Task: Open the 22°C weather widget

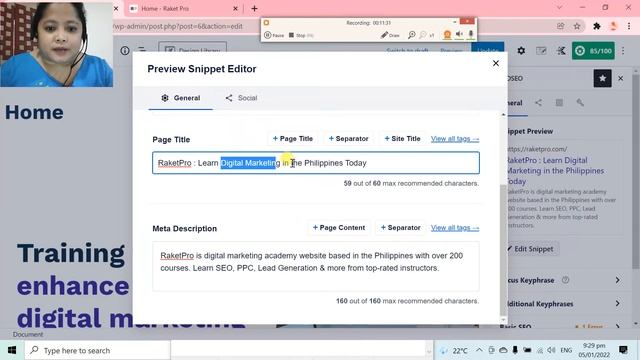Action: click(454, 350)
